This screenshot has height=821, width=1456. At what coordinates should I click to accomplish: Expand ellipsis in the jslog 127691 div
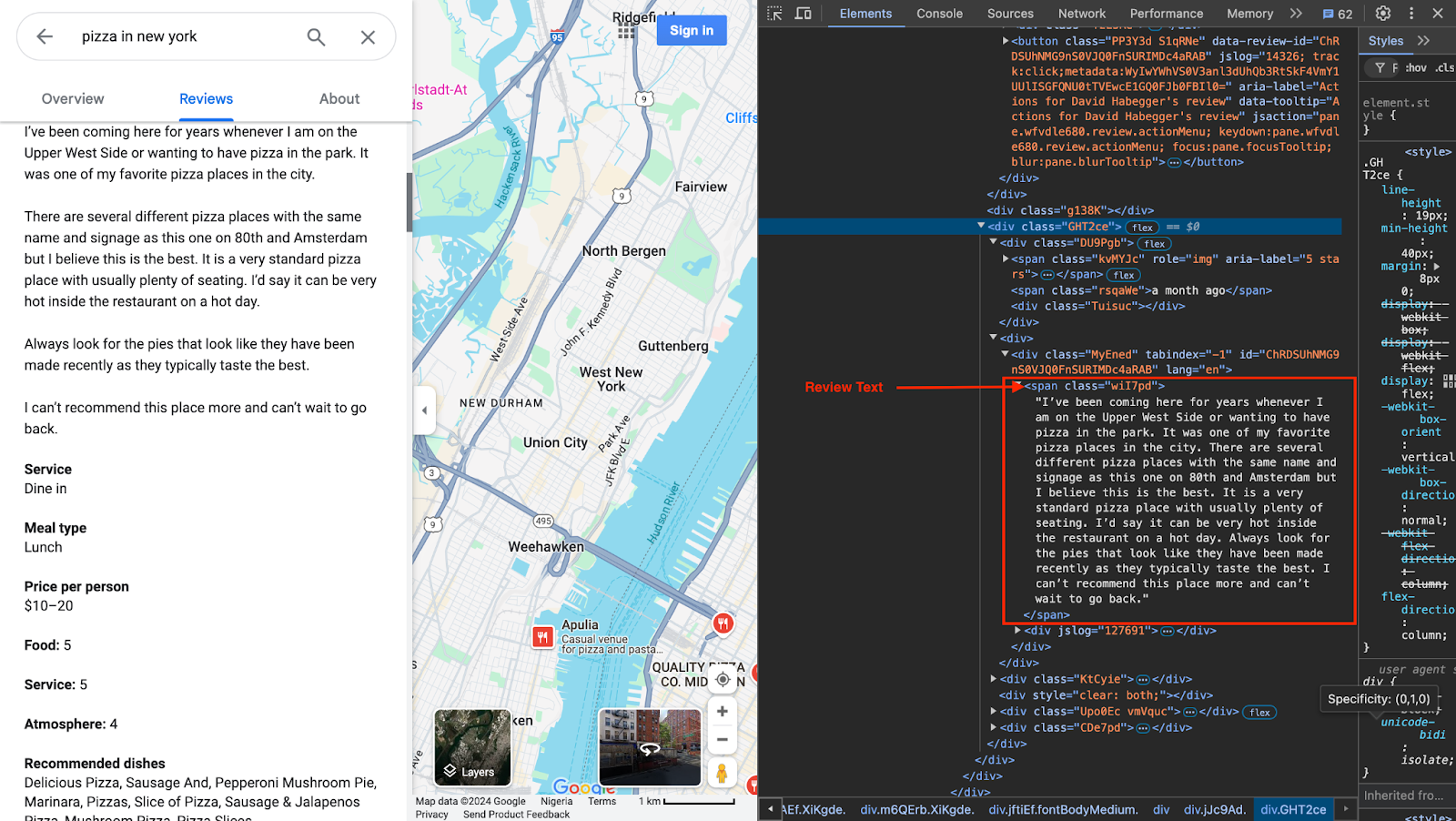pos(1167,631)
